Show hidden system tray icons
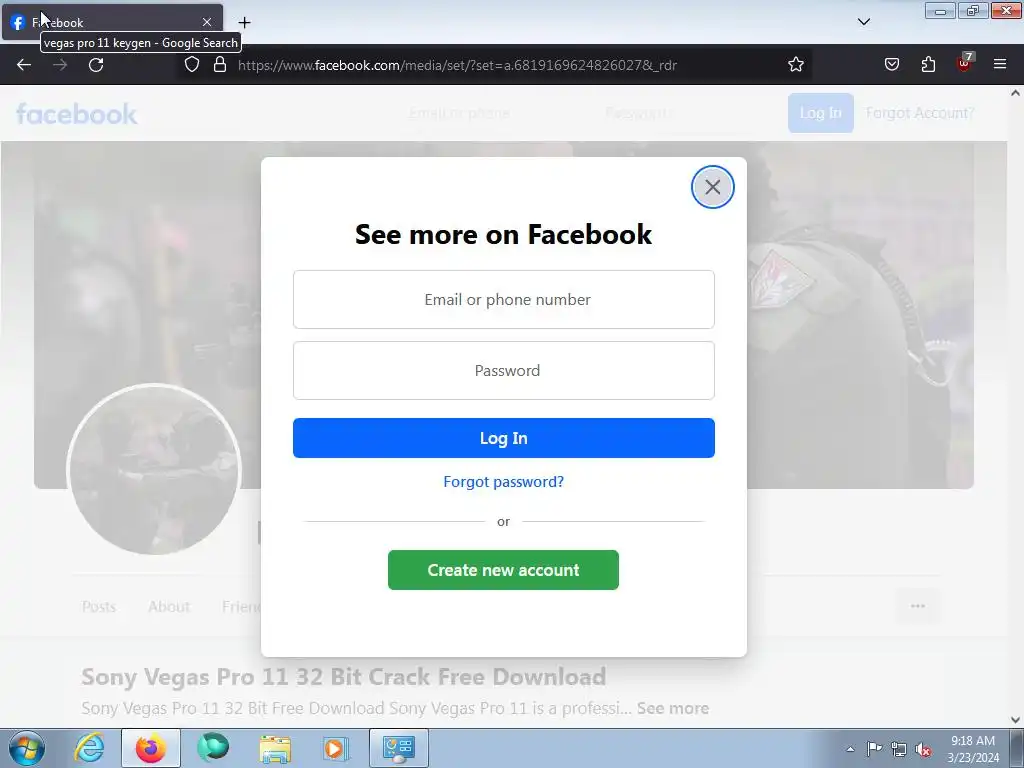Screen dimensions: 1024x768 (x=850, y=749)
